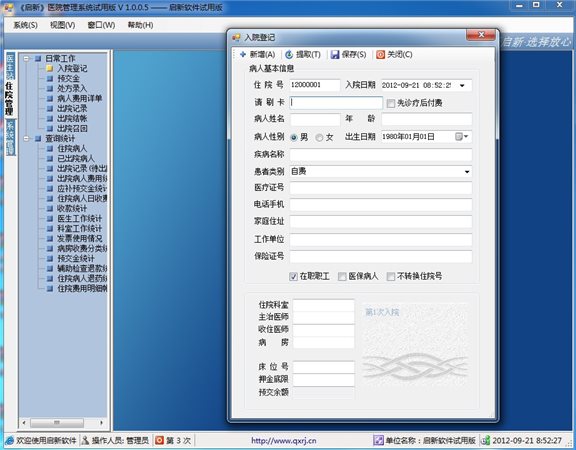
Task: Open the 患者类别 combo box
Action: point(381,171)
